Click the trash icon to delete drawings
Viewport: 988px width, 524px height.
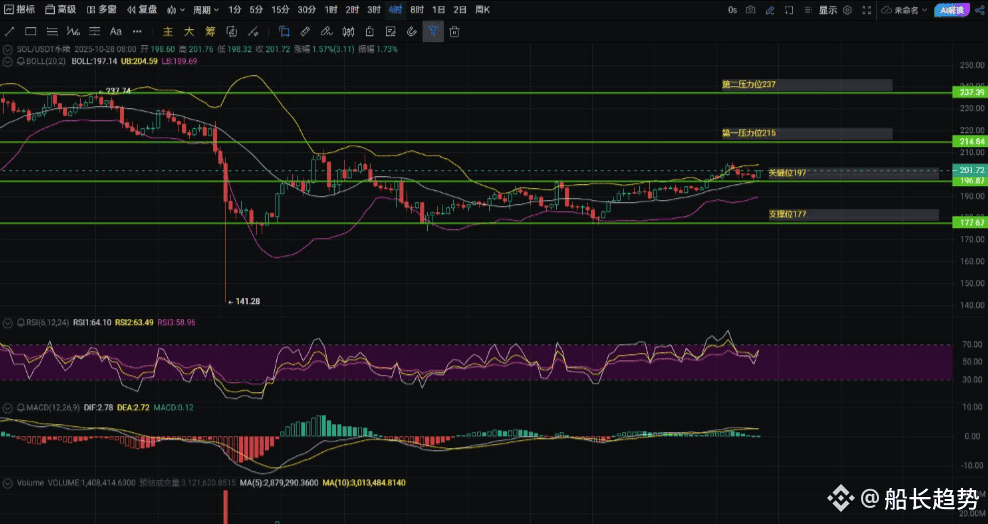pyautogui.click(x=454, y=31)
